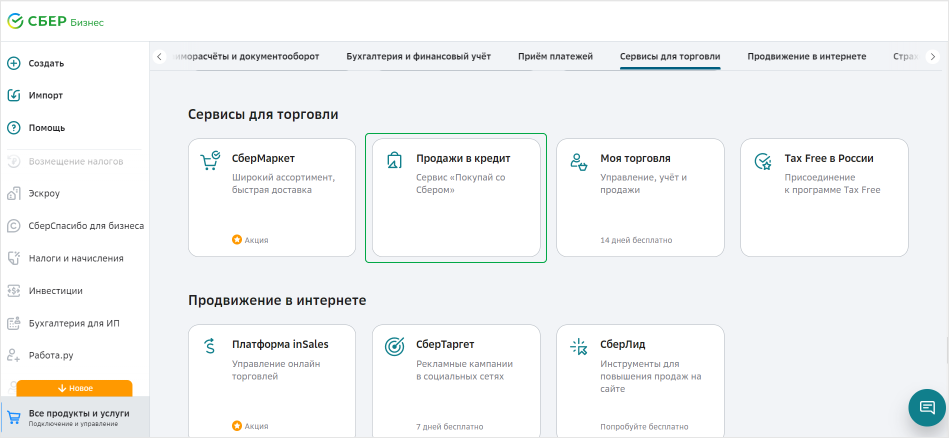Image resolution: width=949 pixels, height=438 pixels.
Task: Open the partially visible Страх tab
Action: 906,56
